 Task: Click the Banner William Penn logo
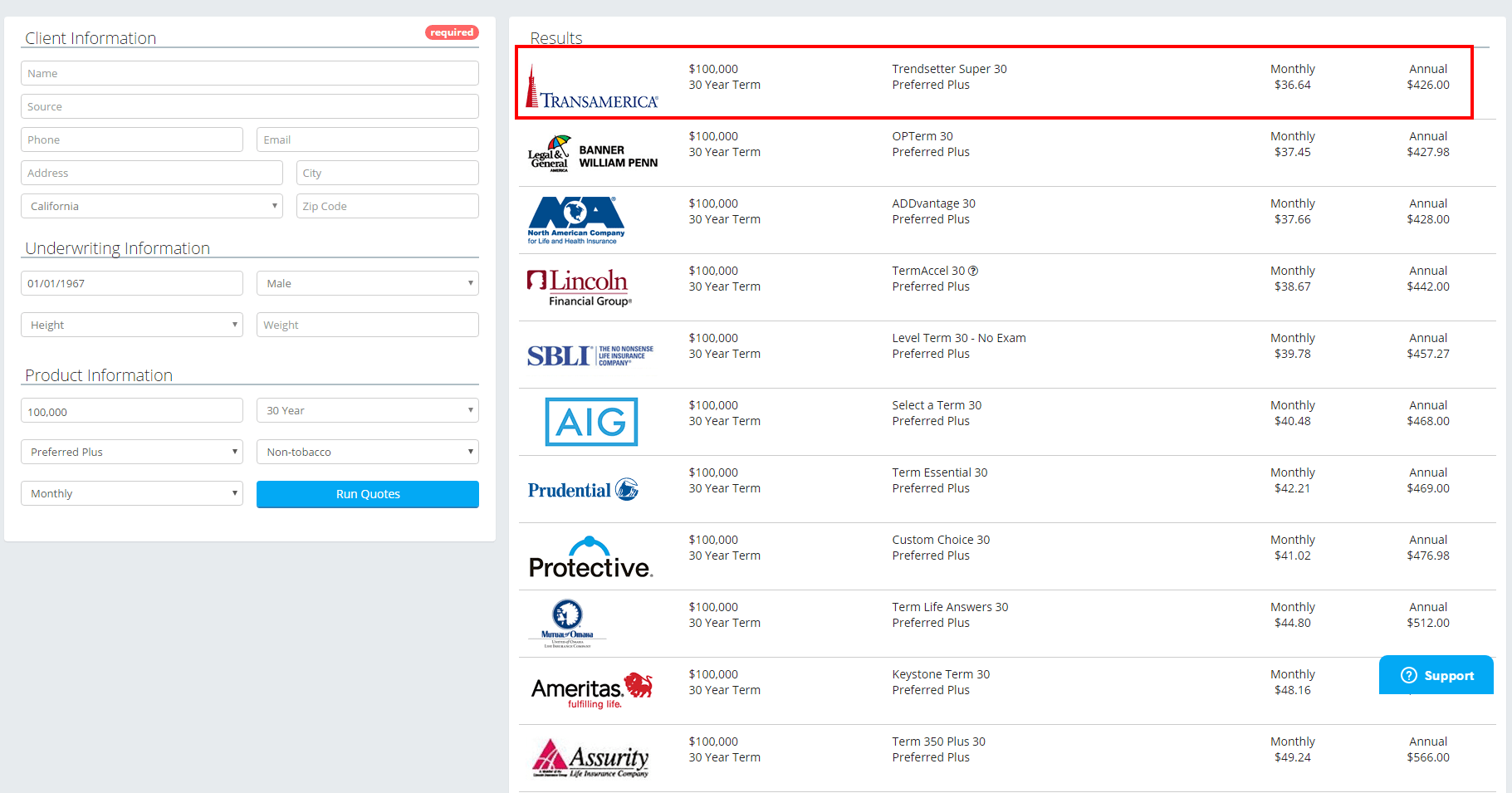click(x=593, y=154)
